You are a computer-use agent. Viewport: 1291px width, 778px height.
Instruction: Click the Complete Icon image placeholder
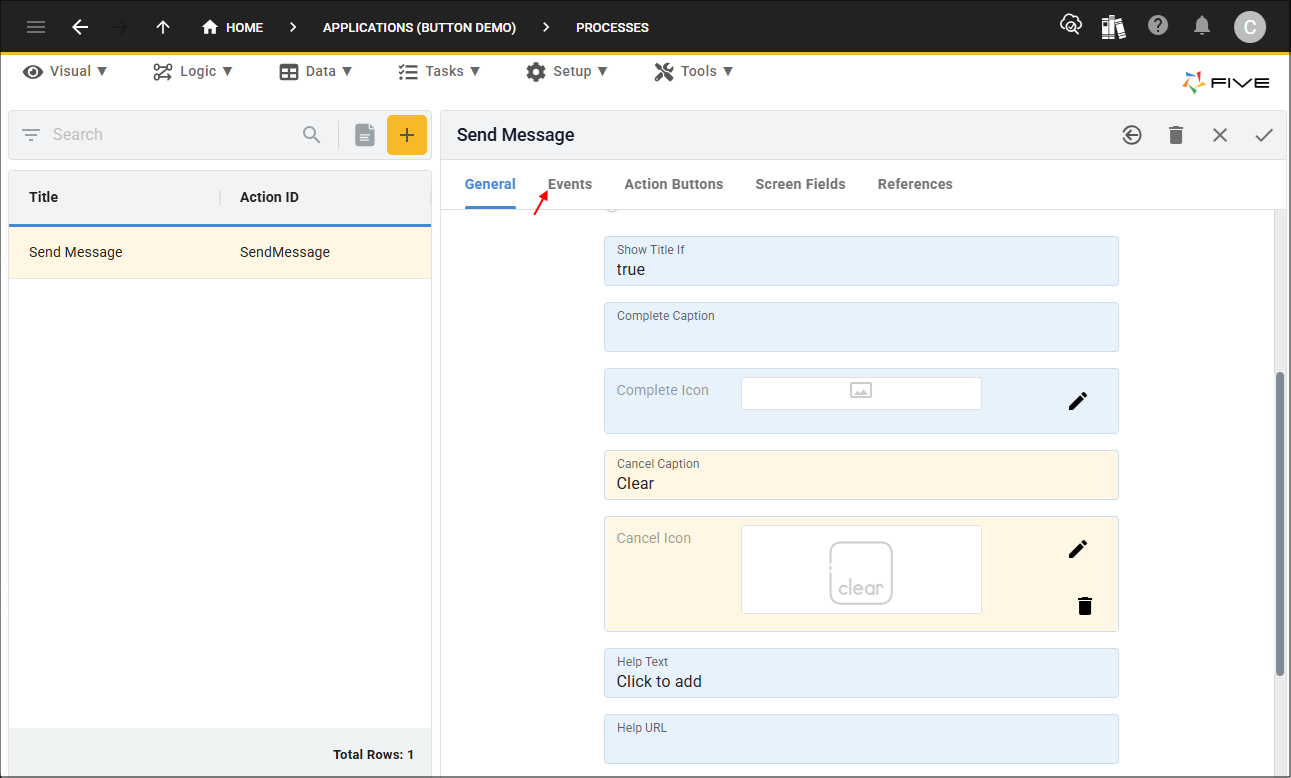coord(861,393)
